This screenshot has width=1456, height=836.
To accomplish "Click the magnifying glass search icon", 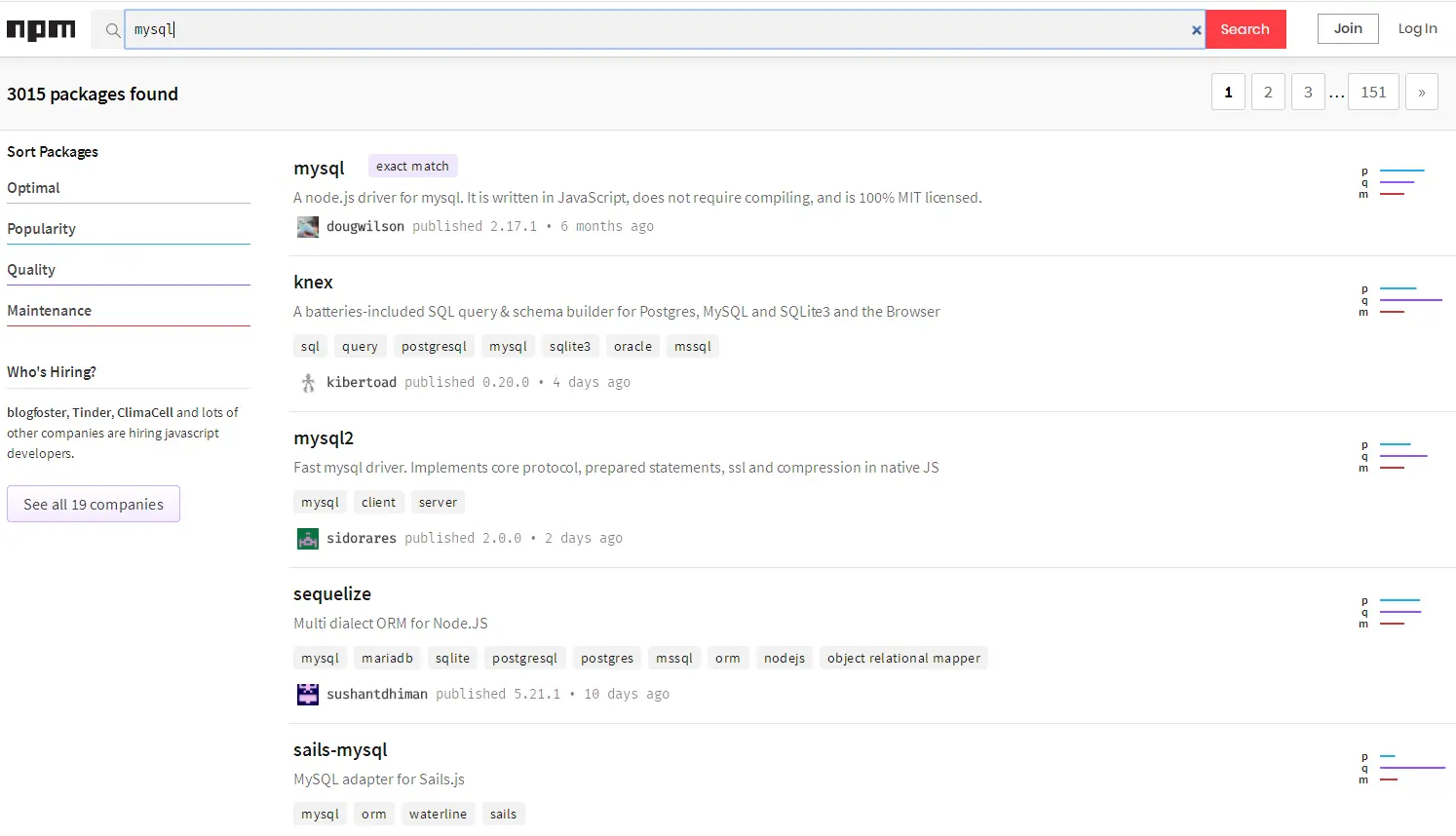I will pos(112,29).
